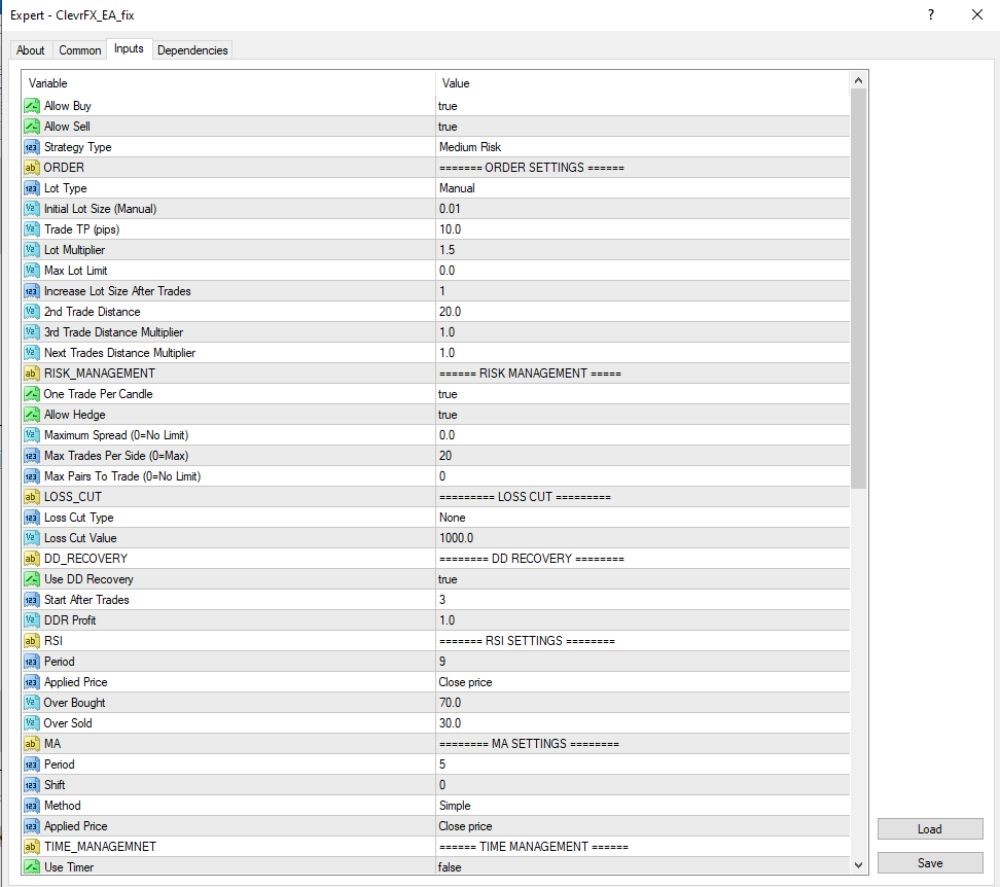Image resolution: width=1000 pixels, height=887 pixels.
Task: Click the TIME_MANAGEMNET string icon
Action: click(31, 847)
